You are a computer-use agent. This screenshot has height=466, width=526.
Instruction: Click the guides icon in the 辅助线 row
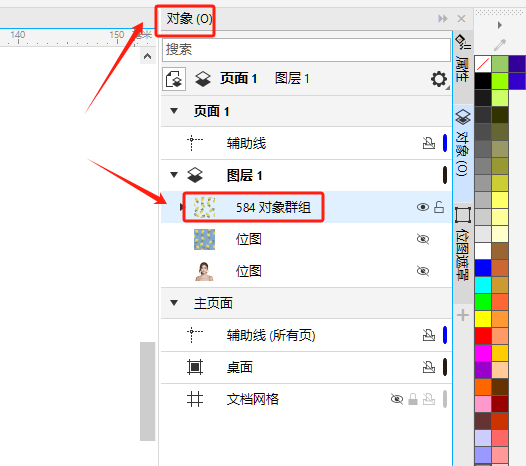(195, 143)
